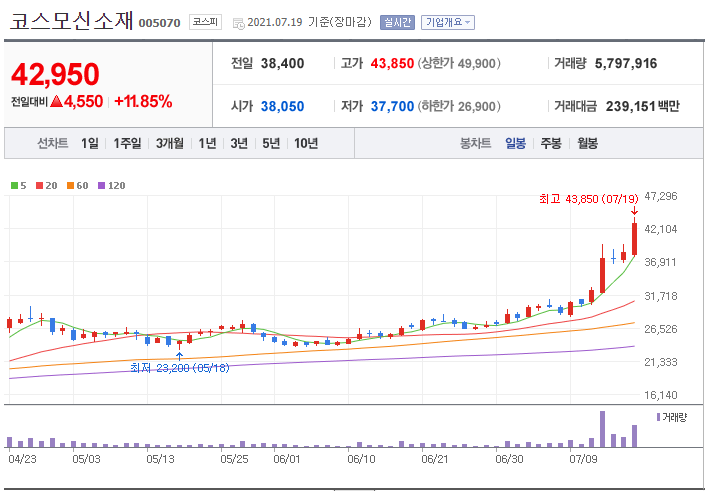Click the 거래량 value 5,797,916
This screenshot has width=705, height=491.
coord(626,63)
